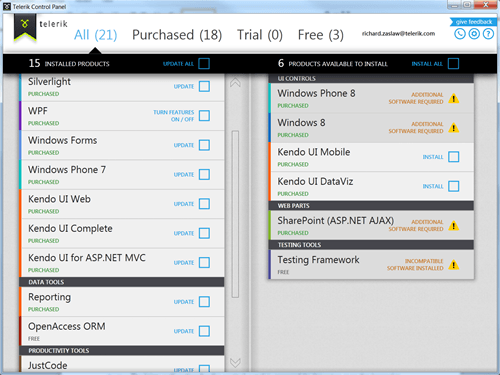Check the Silverlight update checkbox

[x=204, y=86]
